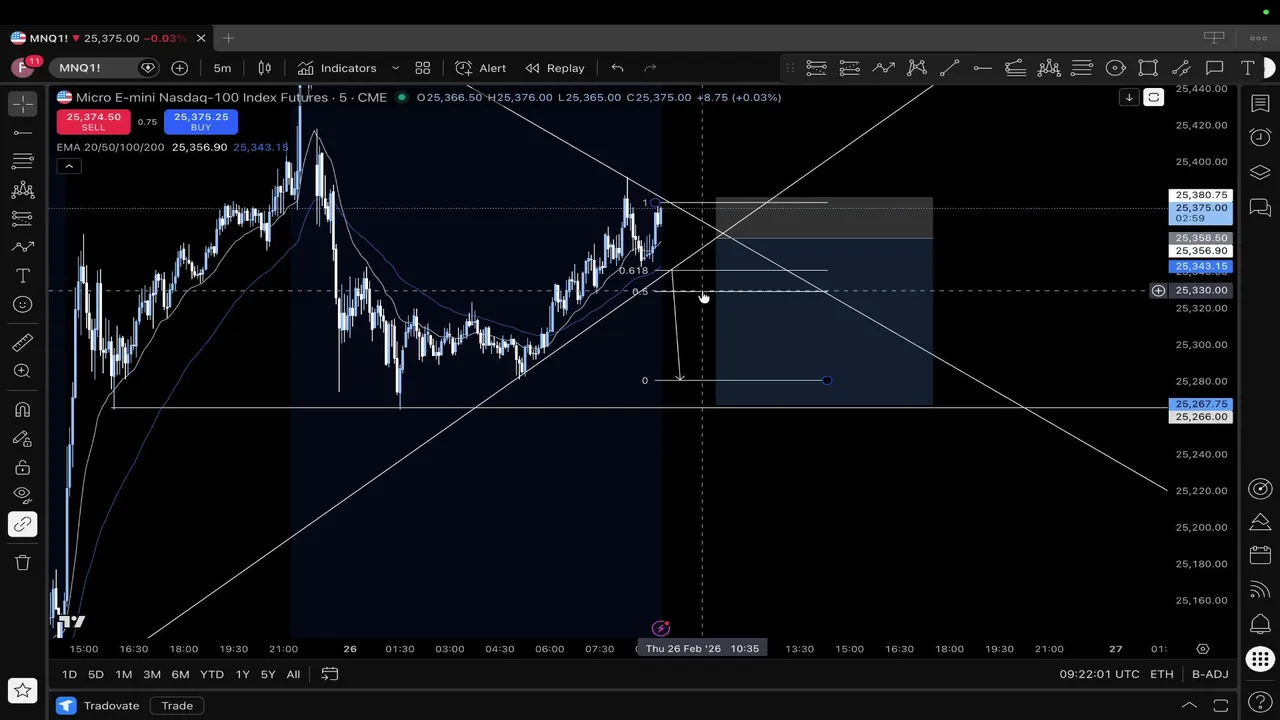Open the 5m interval dropdown
Image resolution: width=1280 pixels, height=720 pixels.
click(x=222, y=68)
